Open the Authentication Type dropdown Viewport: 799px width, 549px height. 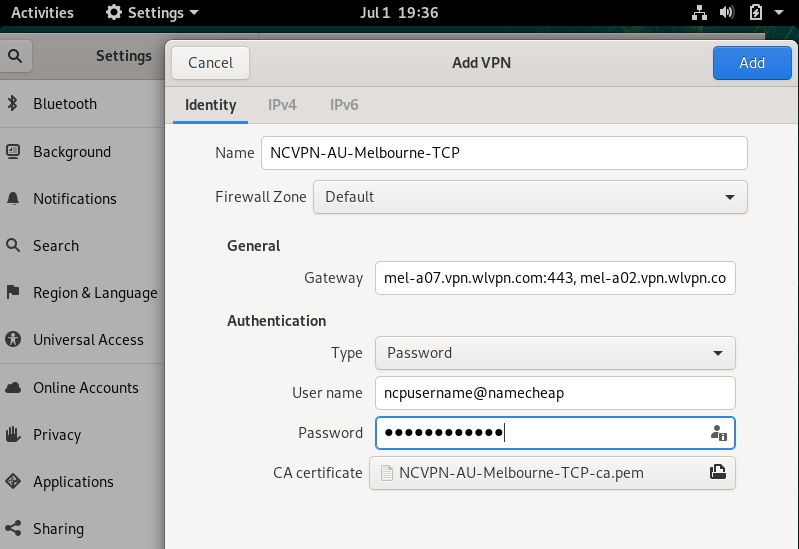(555, 353)
